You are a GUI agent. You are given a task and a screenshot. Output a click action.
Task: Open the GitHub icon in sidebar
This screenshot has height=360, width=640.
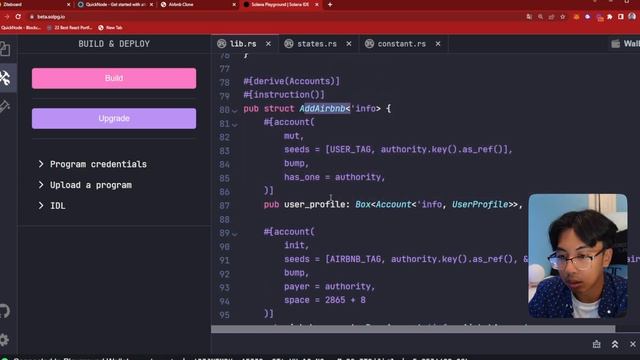click(x=5, y=311)
